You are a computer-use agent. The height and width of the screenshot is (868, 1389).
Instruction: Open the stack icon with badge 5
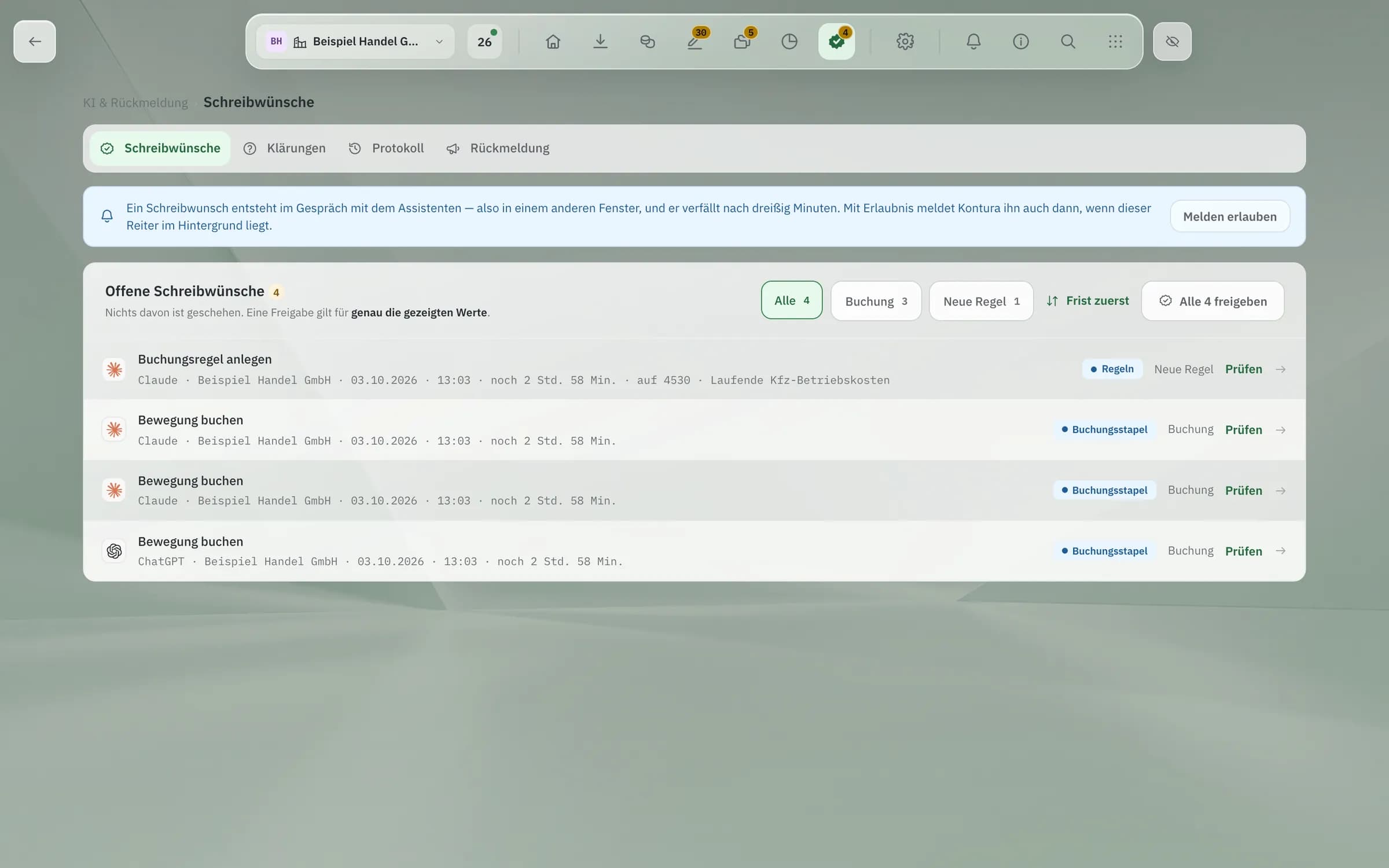[x=742, y=42]
